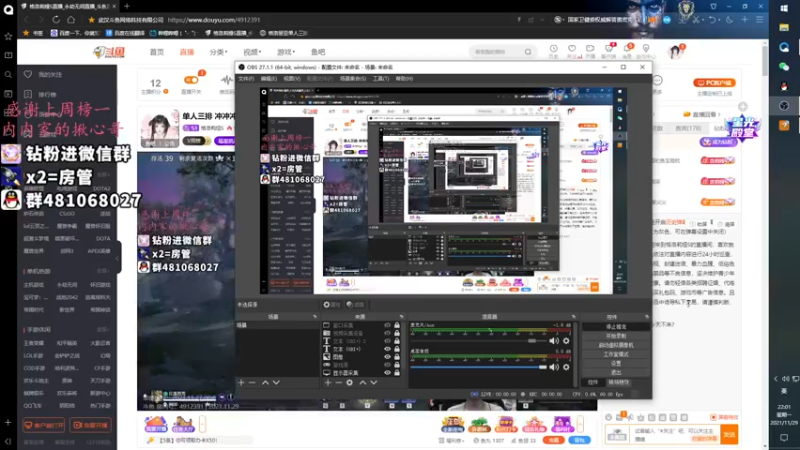Add a new scene with plus icon
The image size is (800, 450).
coord(241,382)
